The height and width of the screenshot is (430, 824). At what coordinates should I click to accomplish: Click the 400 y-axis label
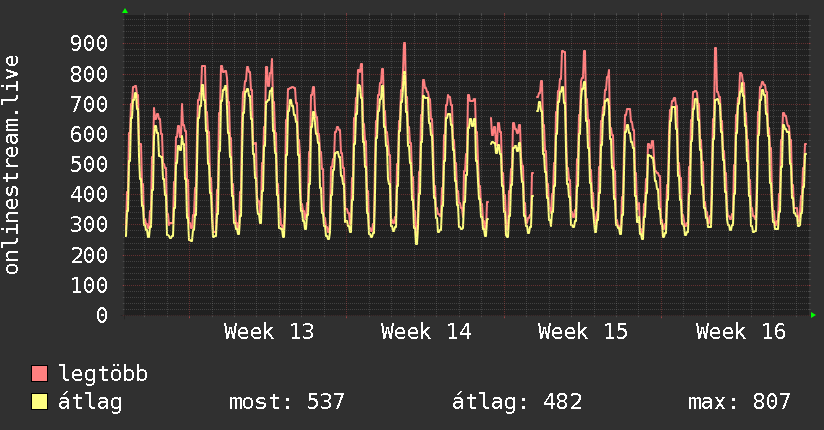click(89, 194)
